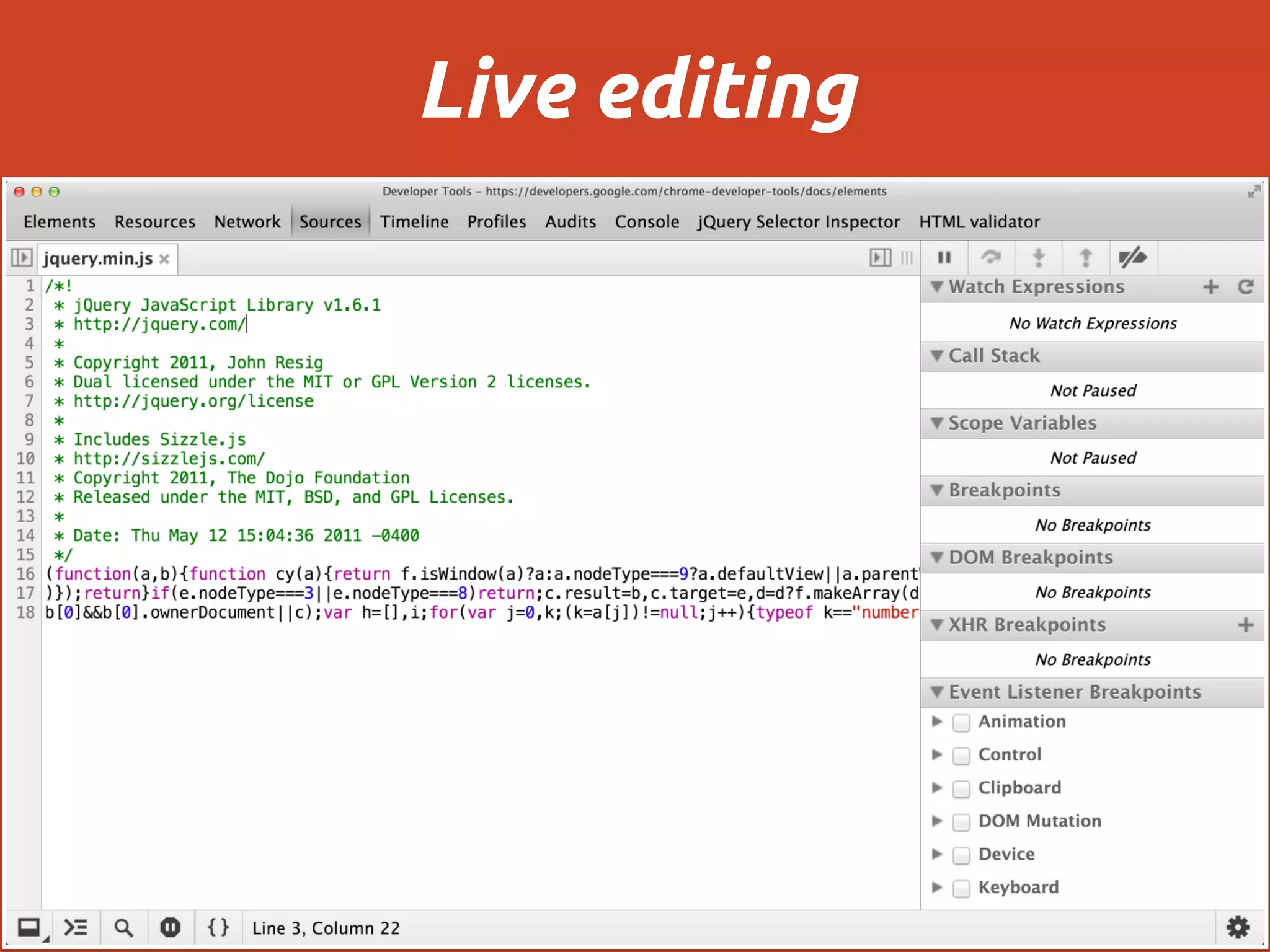Expand the Animation event category
The width and height of the screenshot is (1270, 952).
[x=937, y=721]
